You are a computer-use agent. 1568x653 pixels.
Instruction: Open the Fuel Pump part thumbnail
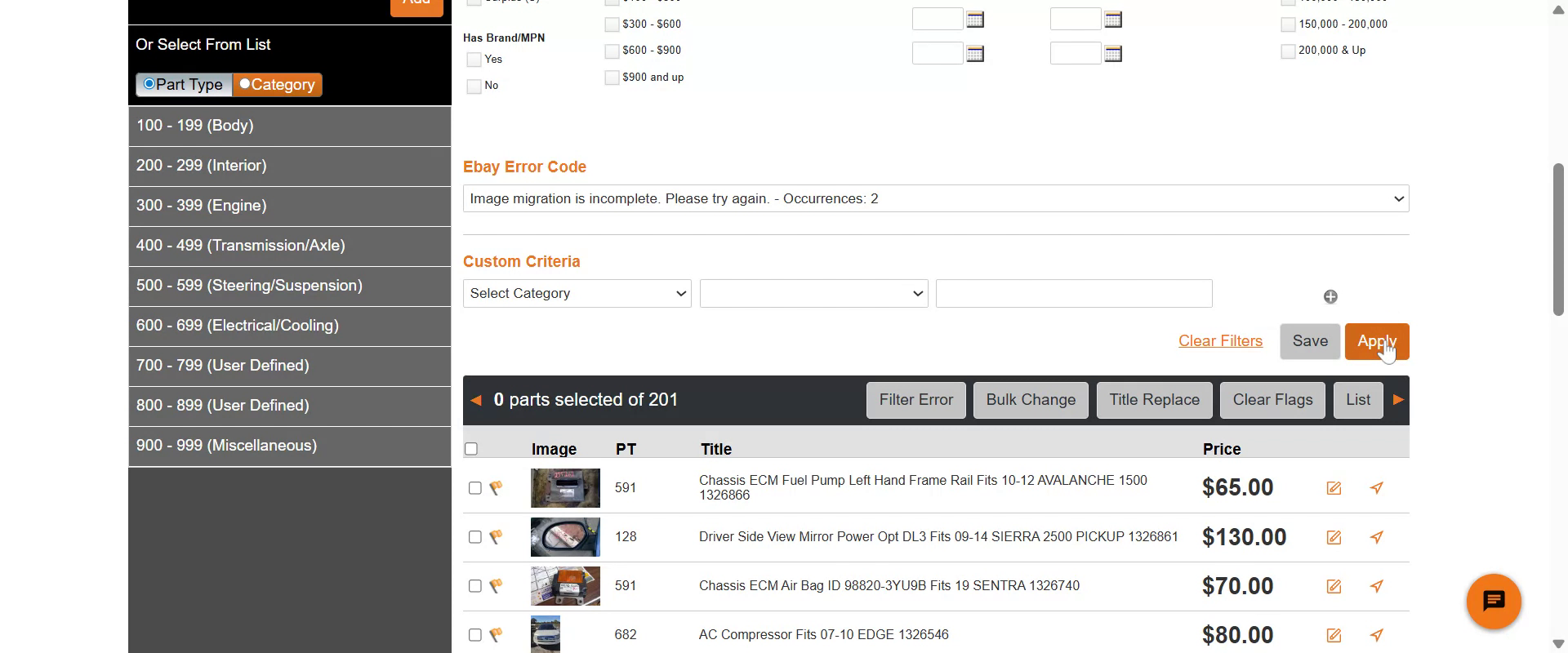pyautogui.click(x=565, y=488)
